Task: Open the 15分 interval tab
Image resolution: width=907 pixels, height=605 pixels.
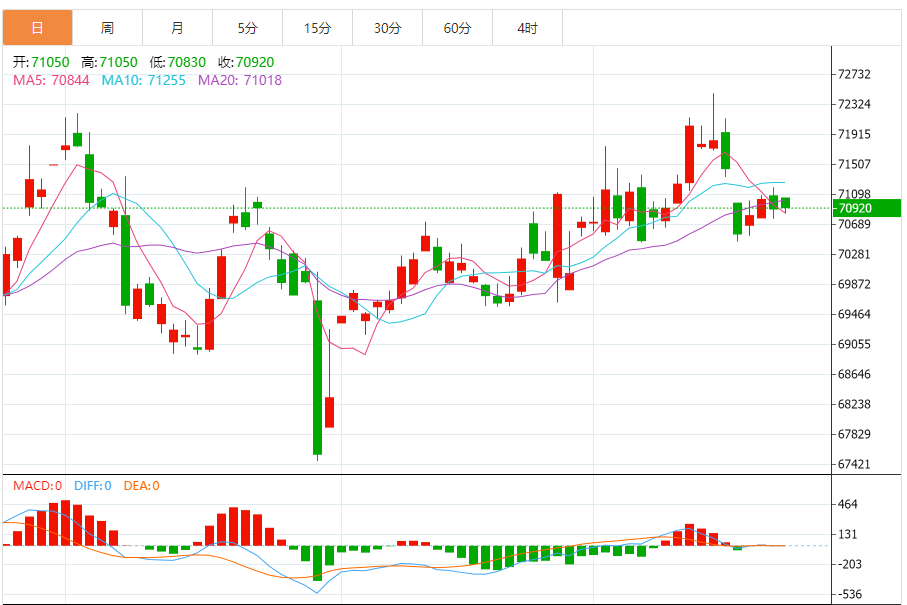Action: (318, 28)
